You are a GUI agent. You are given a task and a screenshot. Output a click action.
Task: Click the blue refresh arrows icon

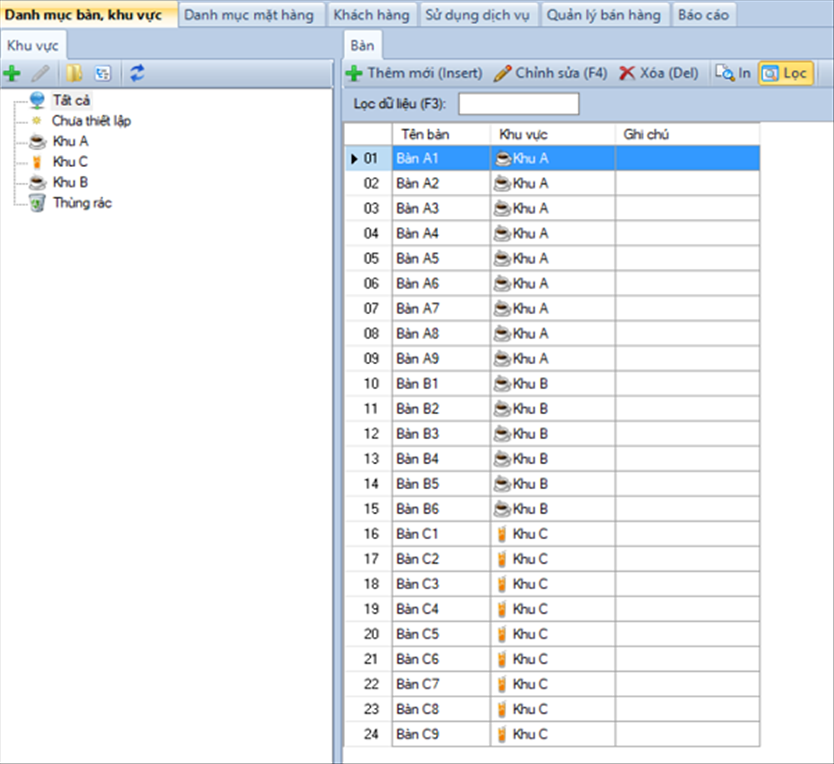(x=137, y=73)
